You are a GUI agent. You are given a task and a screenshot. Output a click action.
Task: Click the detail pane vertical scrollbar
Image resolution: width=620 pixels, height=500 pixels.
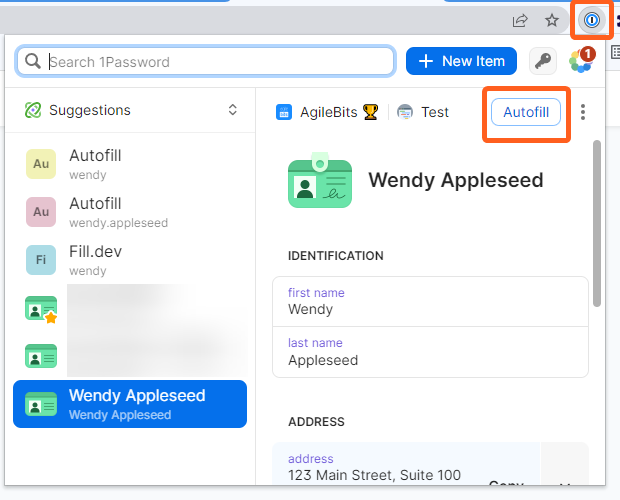click(x=597, y=222)
